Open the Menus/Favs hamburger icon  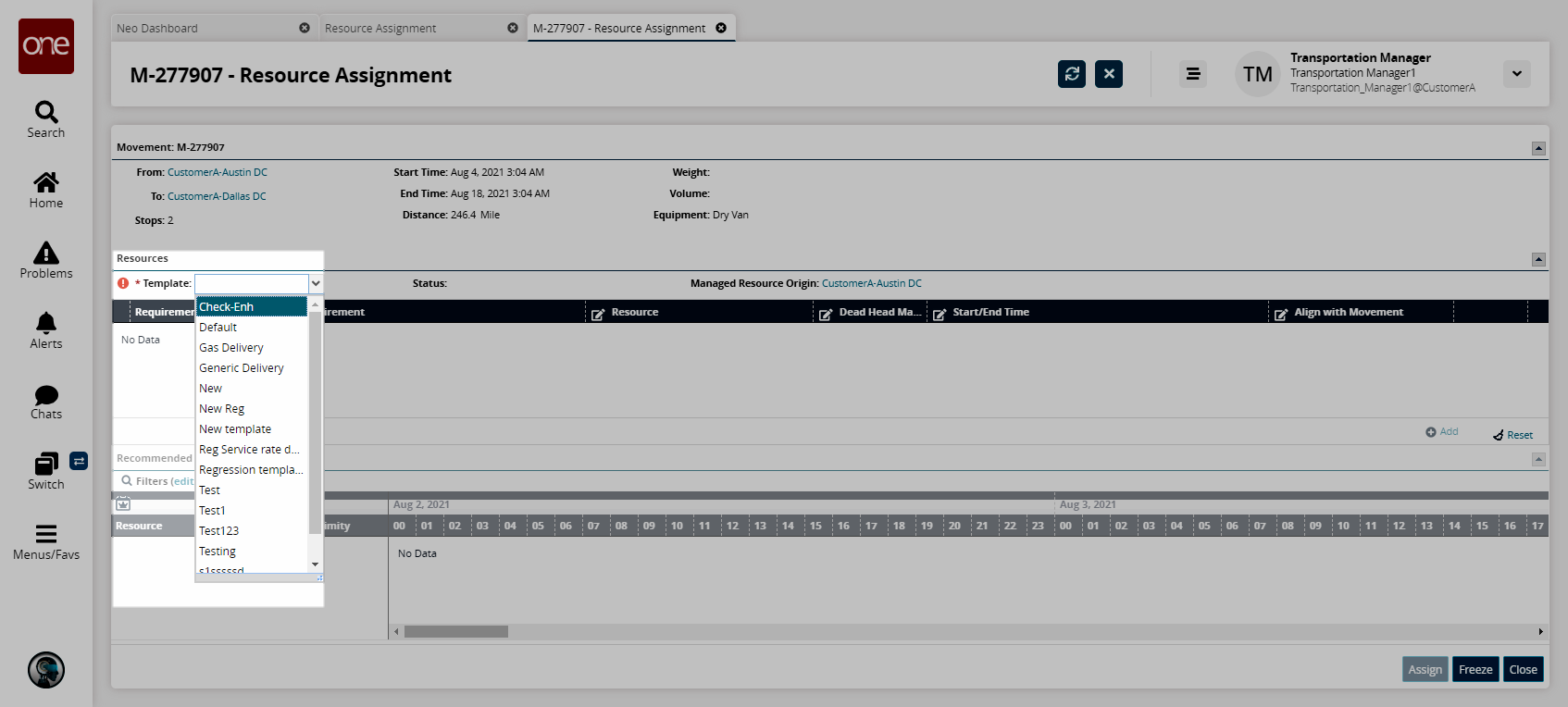(46, 534)
